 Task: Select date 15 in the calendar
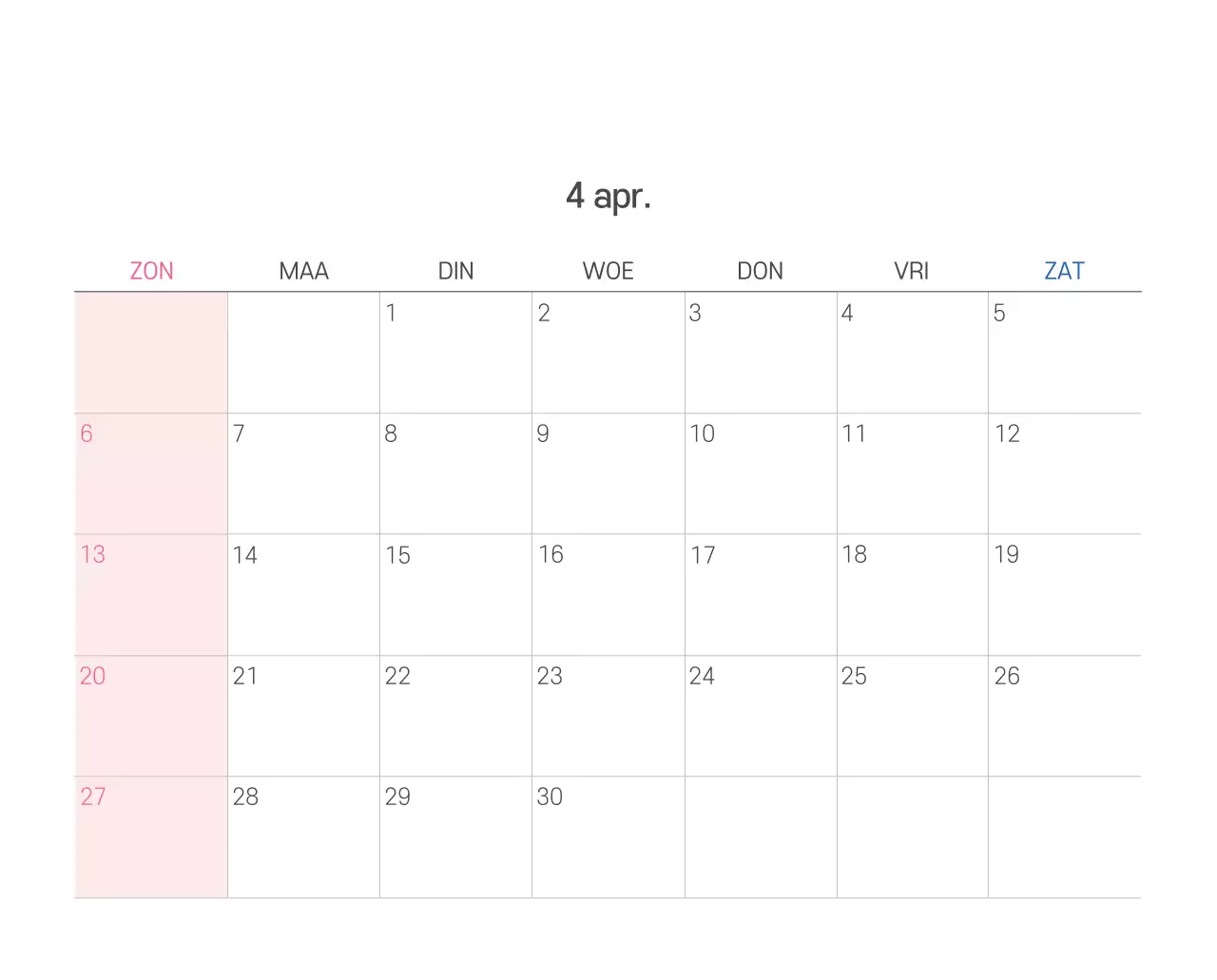[x=455, y=594]
